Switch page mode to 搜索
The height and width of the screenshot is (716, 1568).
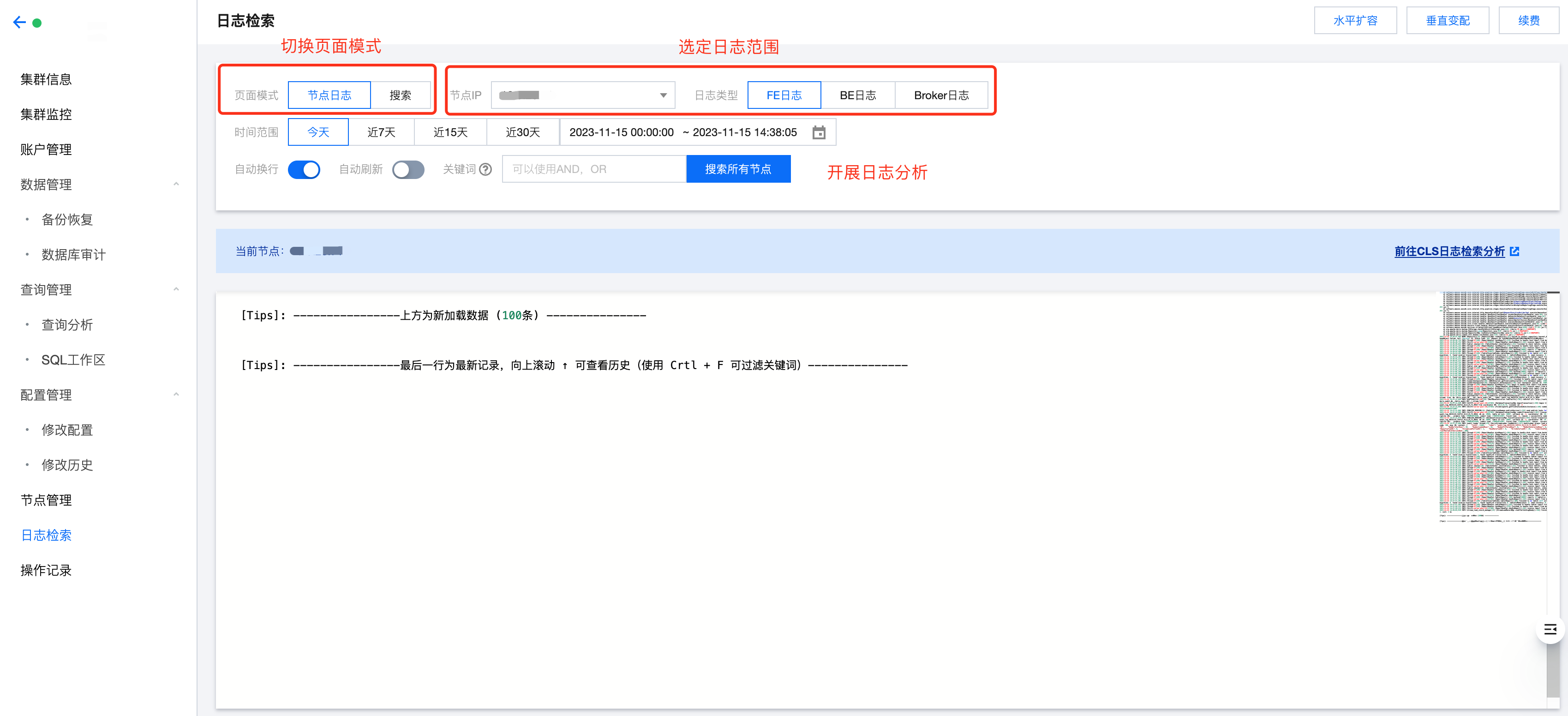coord(400,95)
